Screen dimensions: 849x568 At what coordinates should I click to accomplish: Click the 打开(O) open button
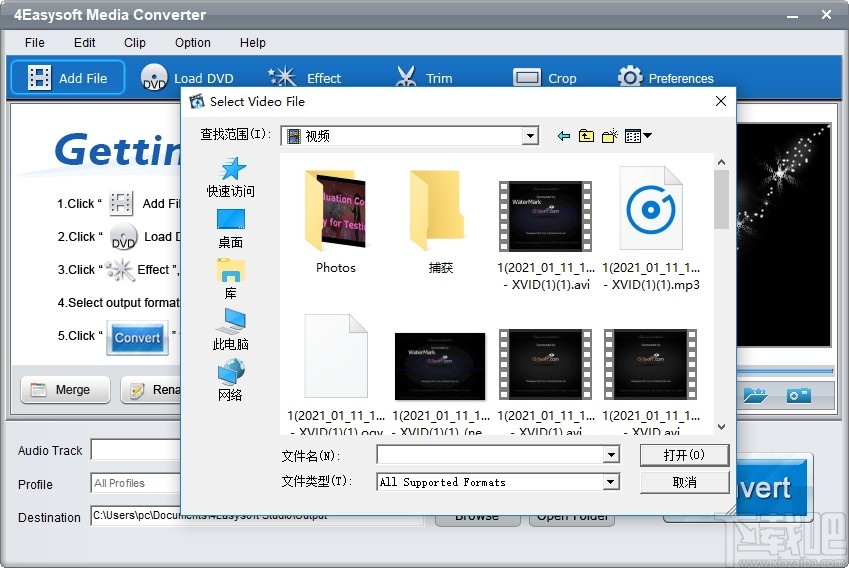click(684, 455)
